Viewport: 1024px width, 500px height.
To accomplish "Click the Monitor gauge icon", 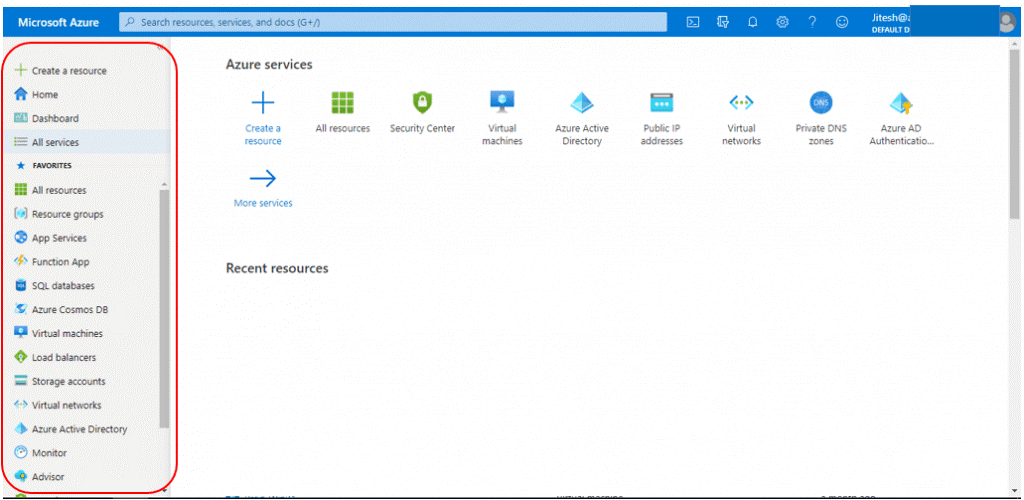I will pyautogui.click(x=21, y=453).
